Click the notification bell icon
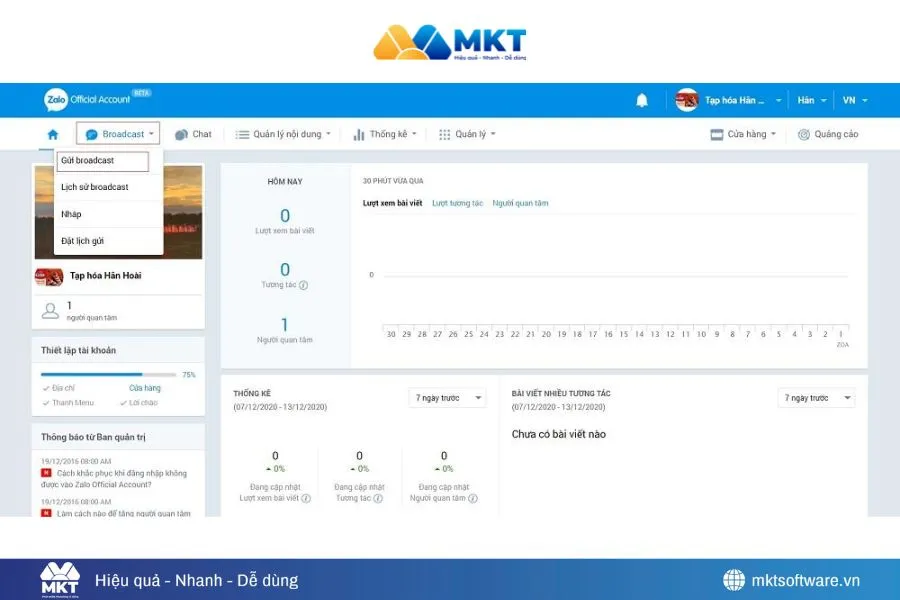 pos(642,100)
